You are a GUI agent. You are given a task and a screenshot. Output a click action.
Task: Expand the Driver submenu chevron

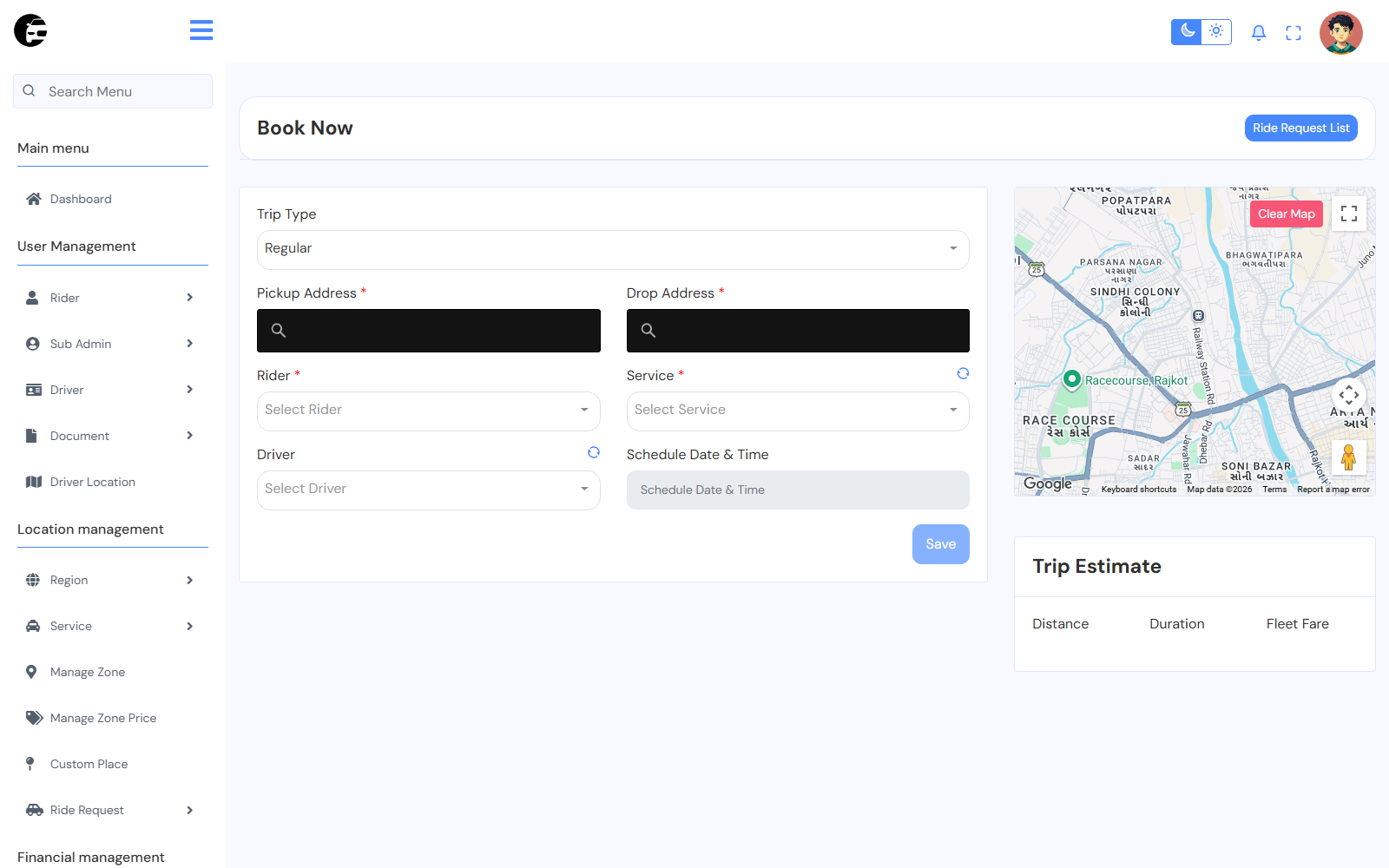(189, 390)
